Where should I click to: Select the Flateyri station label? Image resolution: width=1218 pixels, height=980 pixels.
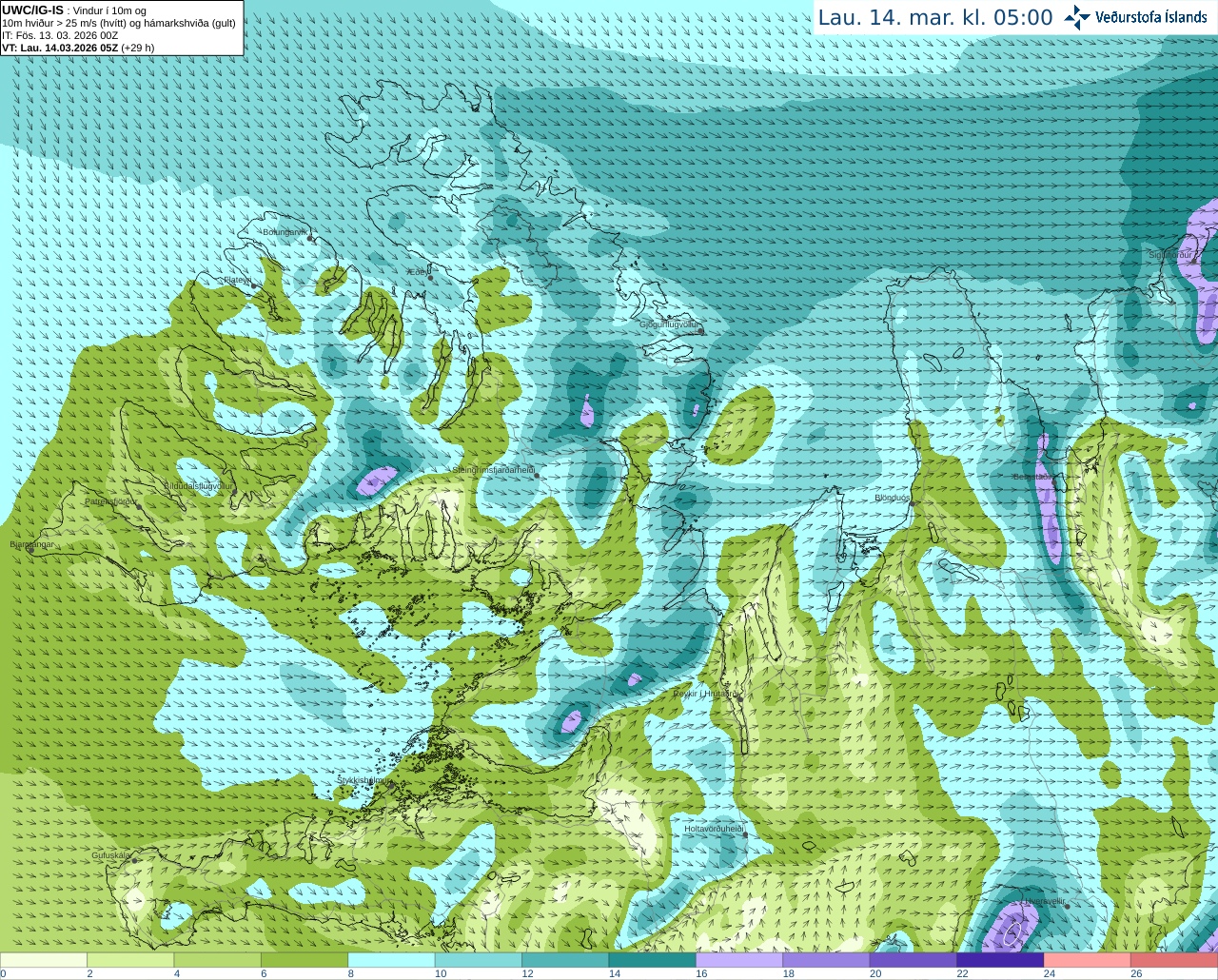237,280
